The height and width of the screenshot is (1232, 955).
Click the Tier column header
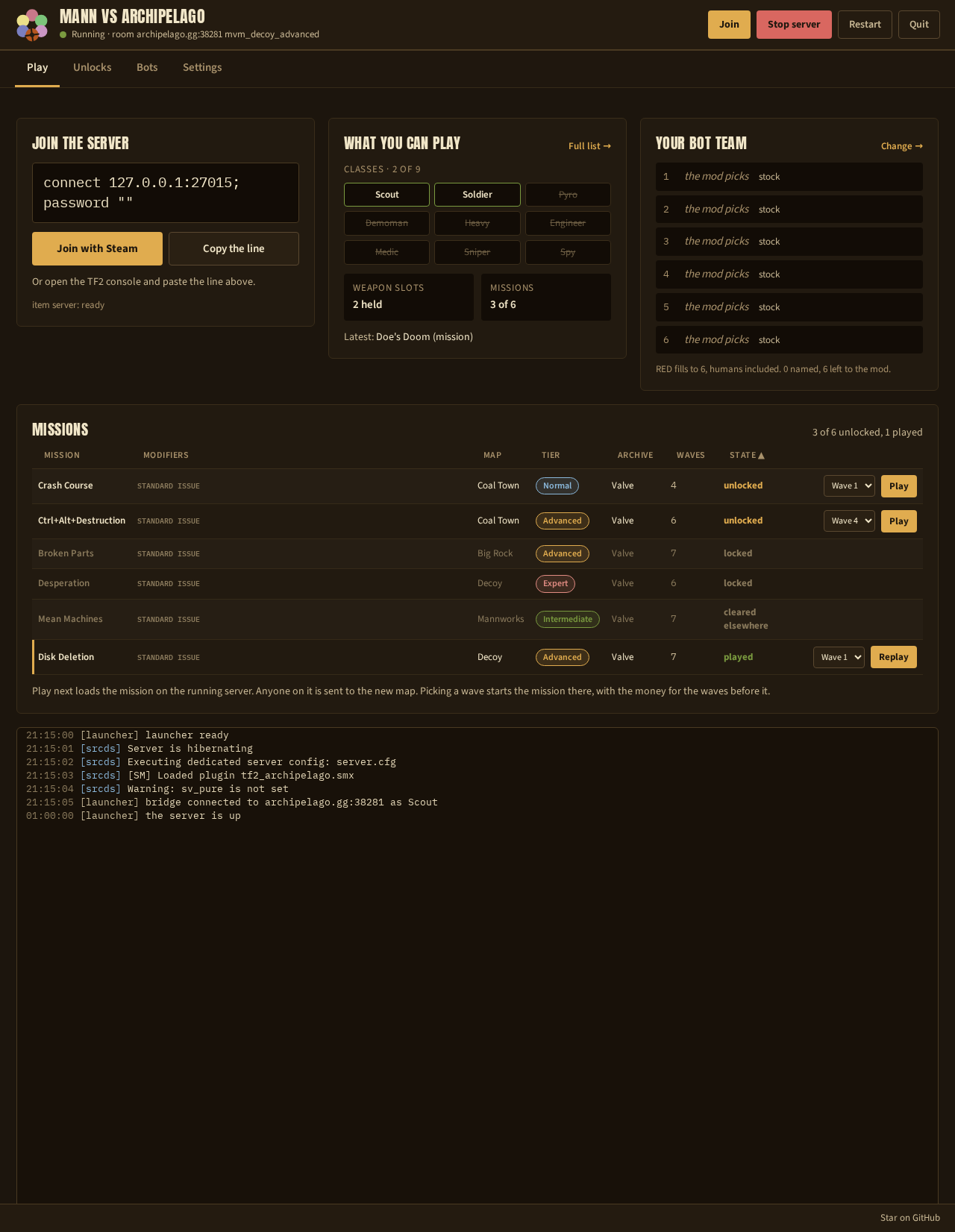click(551, 455)
